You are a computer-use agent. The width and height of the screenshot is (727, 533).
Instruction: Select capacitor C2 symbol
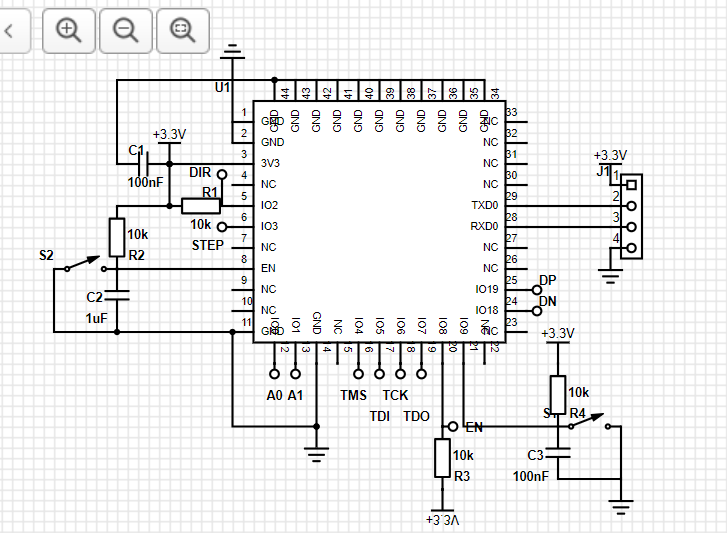coord(117,295)
